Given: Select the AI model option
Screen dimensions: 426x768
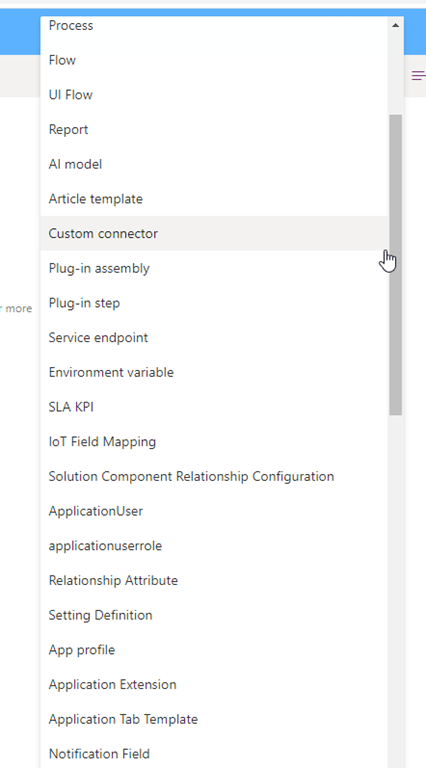Looking at the screenshot, I should tap(214, 164).
